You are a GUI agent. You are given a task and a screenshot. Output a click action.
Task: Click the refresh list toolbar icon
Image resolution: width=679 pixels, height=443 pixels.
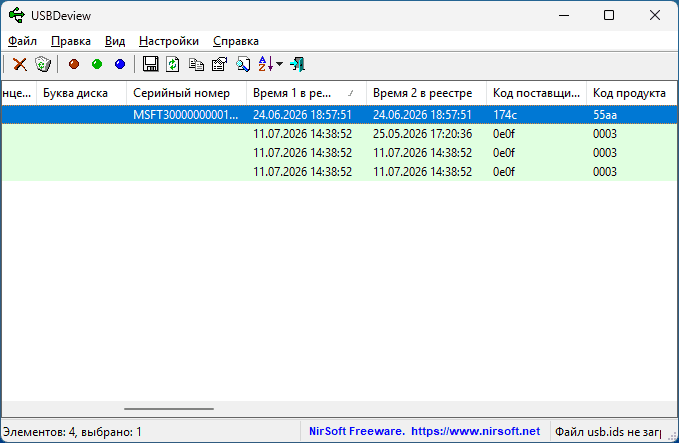point(173,65)
